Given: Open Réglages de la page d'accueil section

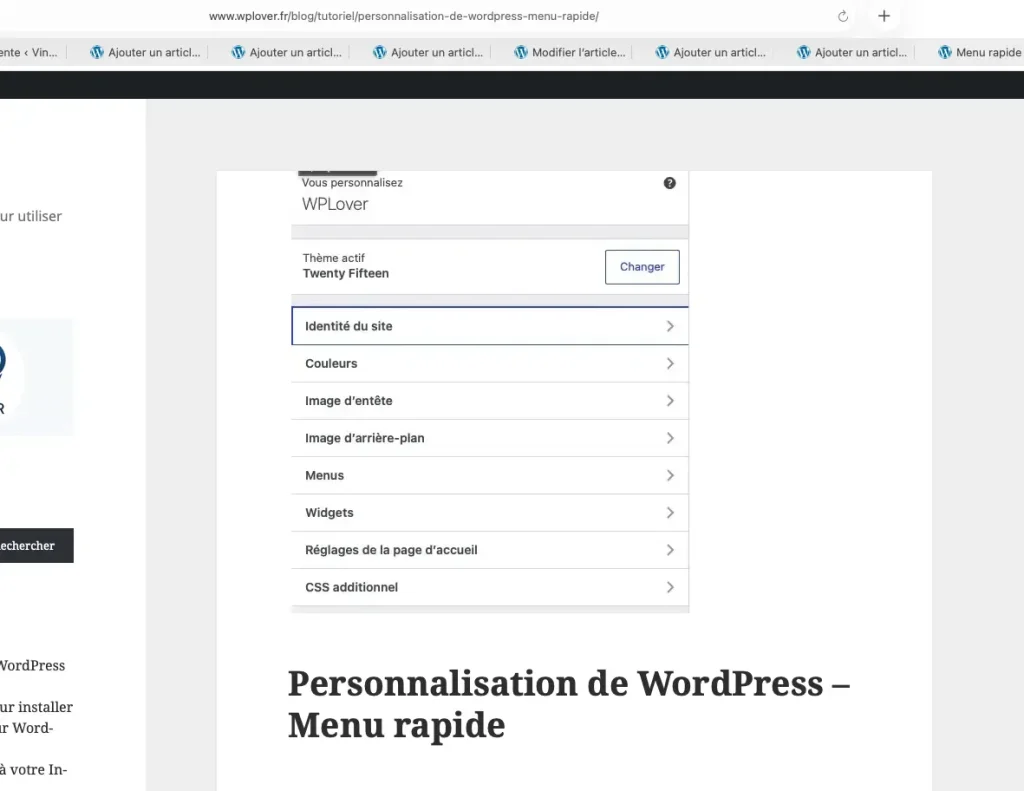Looking at the screenshot, I should click(x=490, y=549).
